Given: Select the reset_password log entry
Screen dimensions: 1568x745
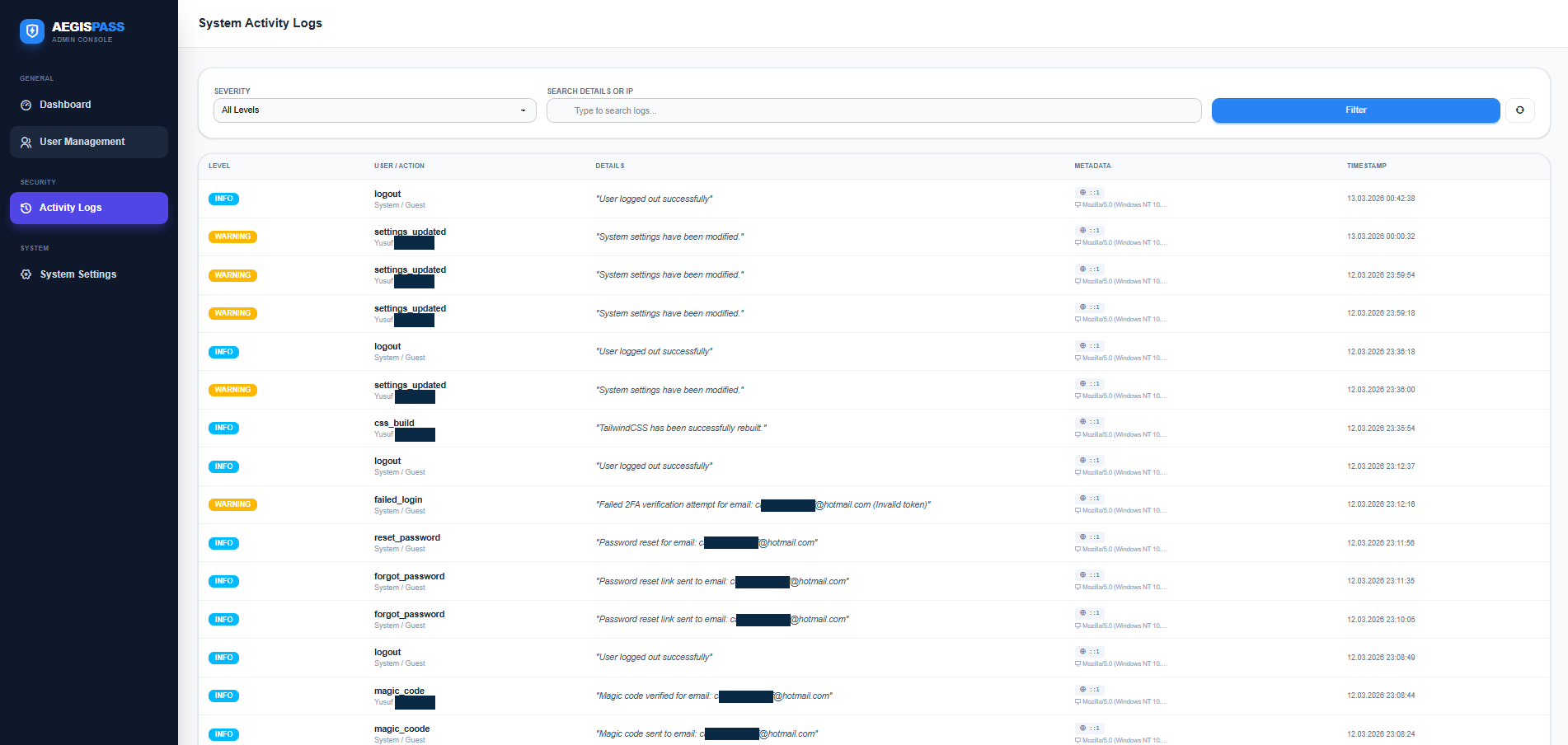Looking at the screenshot, I should click(x=407, y=538).
